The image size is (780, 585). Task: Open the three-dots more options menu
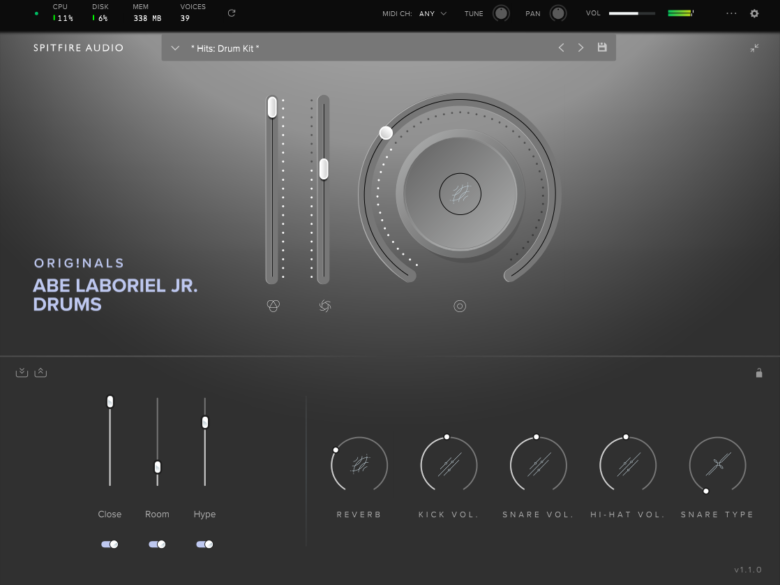pos(731,13)
